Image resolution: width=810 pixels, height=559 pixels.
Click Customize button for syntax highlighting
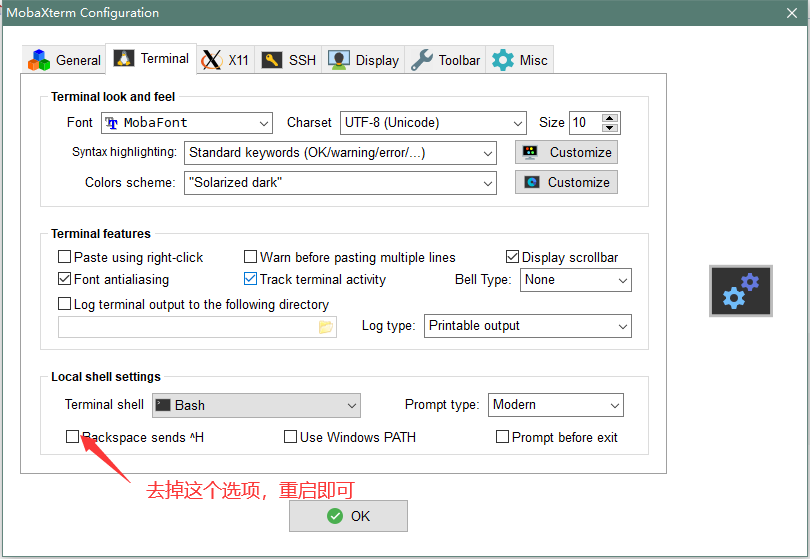pyautogui.click(x=566, y=152)
